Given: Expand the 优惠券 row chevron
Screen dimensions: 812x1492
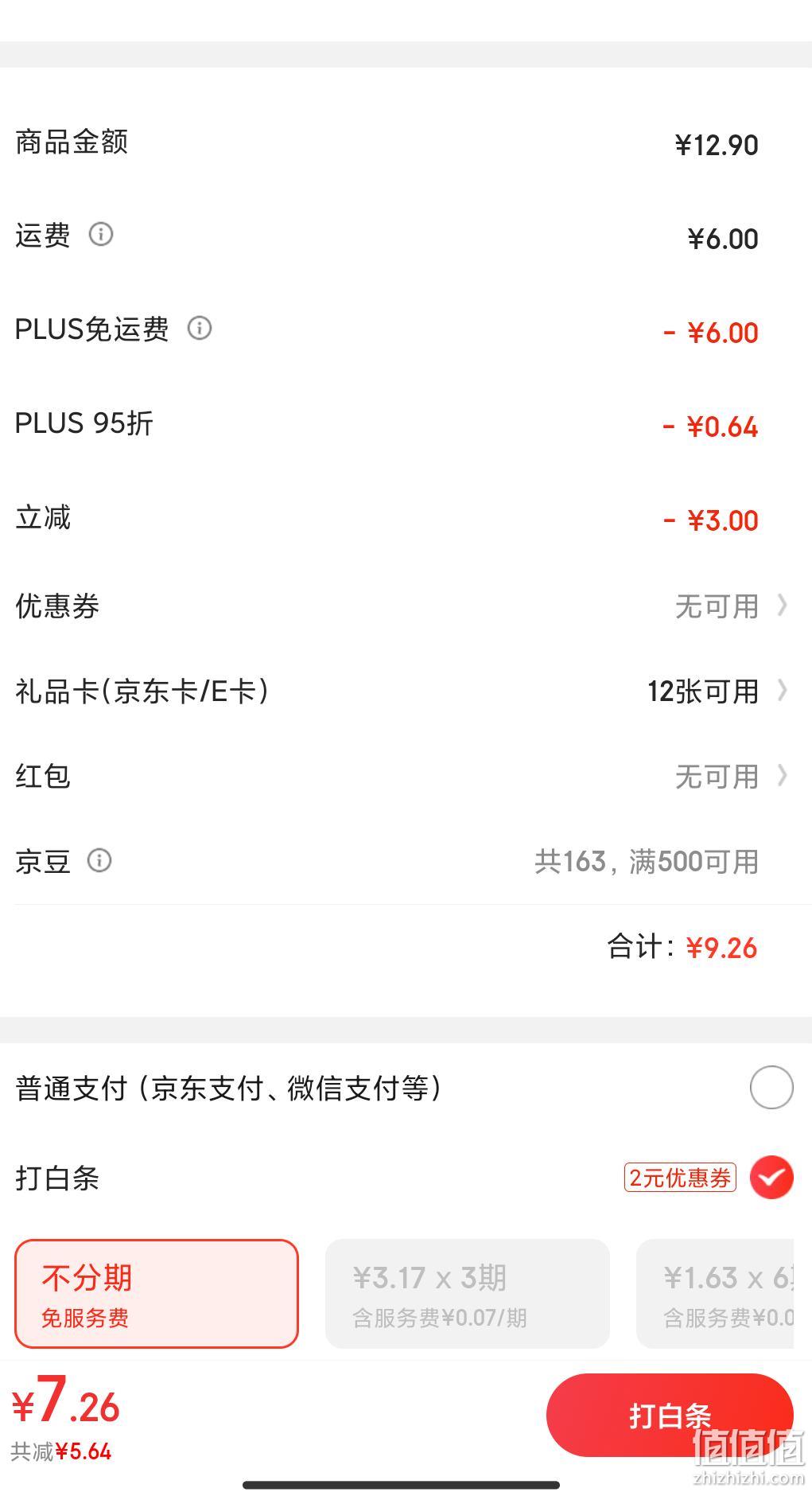Looking at the screenshot, I should coord(783,606).
